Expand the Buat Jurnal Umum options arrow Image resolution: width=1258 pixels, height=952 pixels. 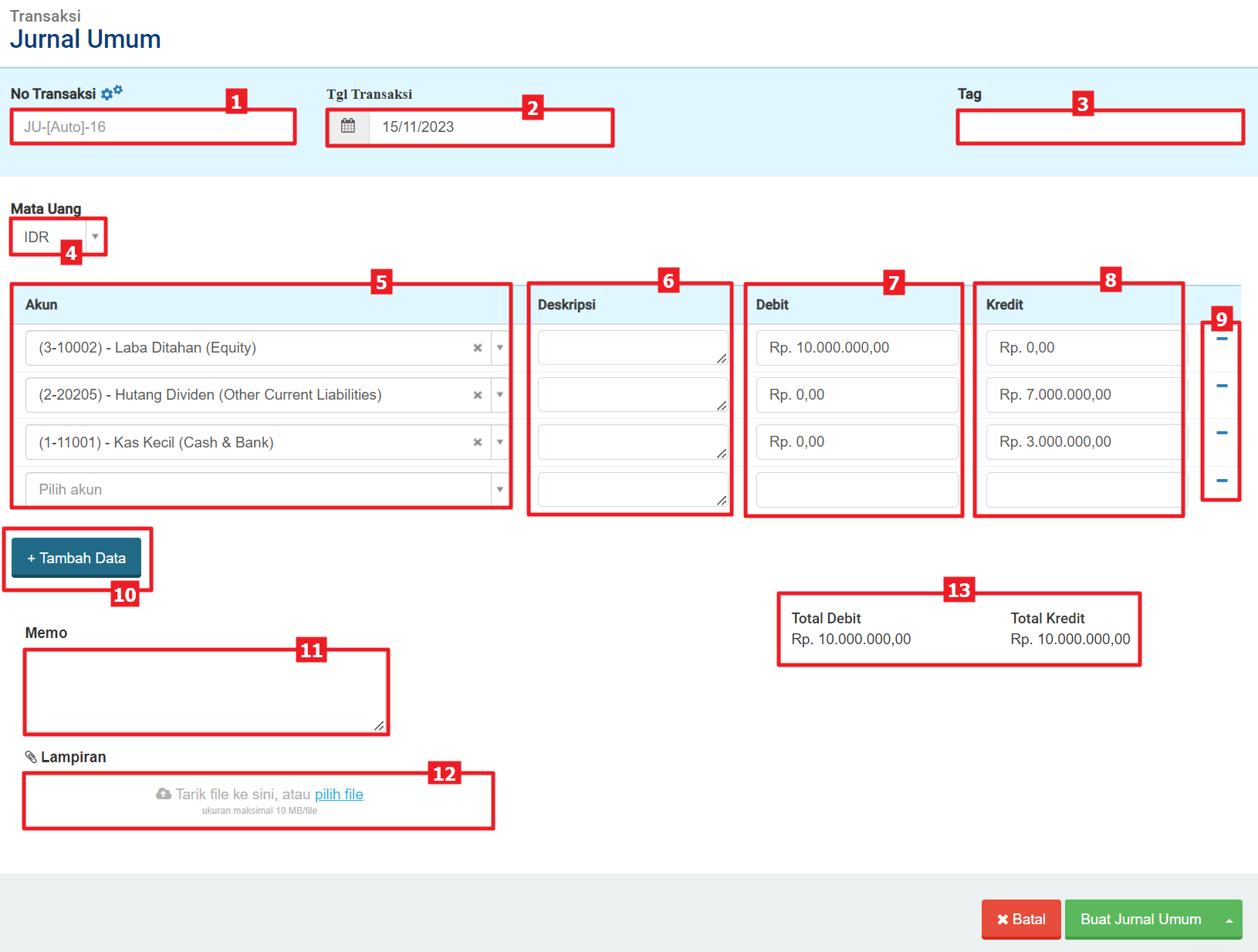1229,920
